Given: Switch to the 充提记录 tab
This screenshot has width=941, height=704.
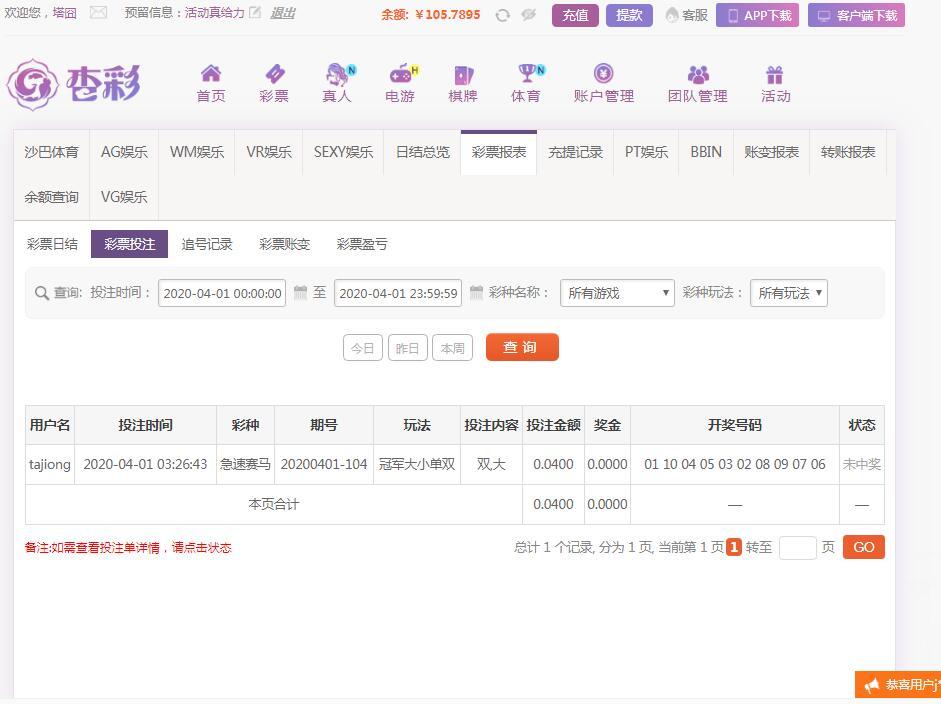Looking at the screenshot, I should click(x=575, y=152).
